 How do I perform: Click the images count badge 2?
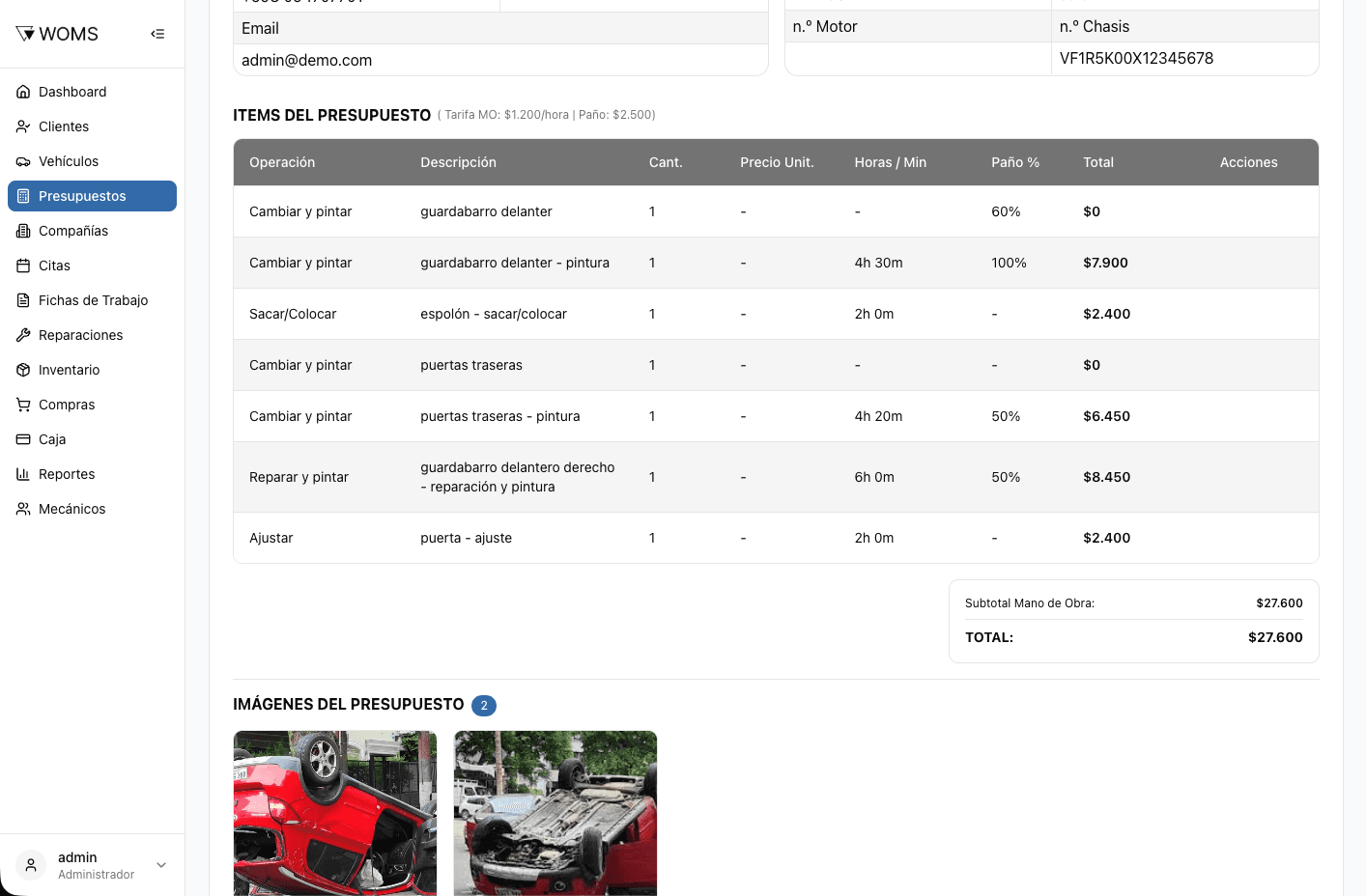pyautogui.click(x=484, y=706)
